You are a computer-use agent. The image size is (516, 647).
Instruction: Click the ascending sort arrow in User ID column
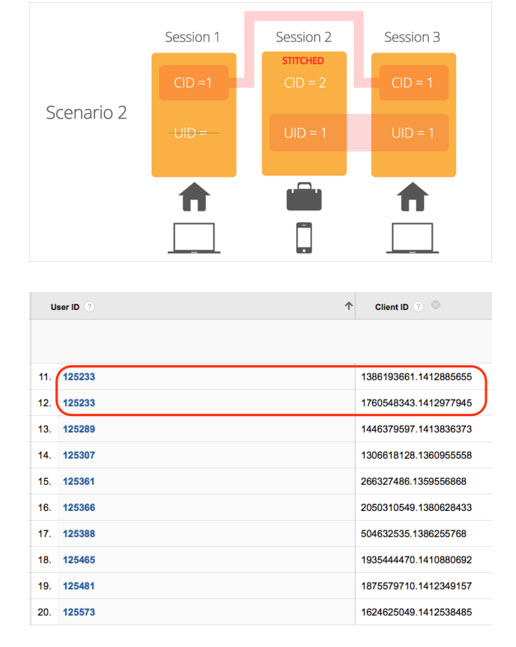tap(349, 306)
